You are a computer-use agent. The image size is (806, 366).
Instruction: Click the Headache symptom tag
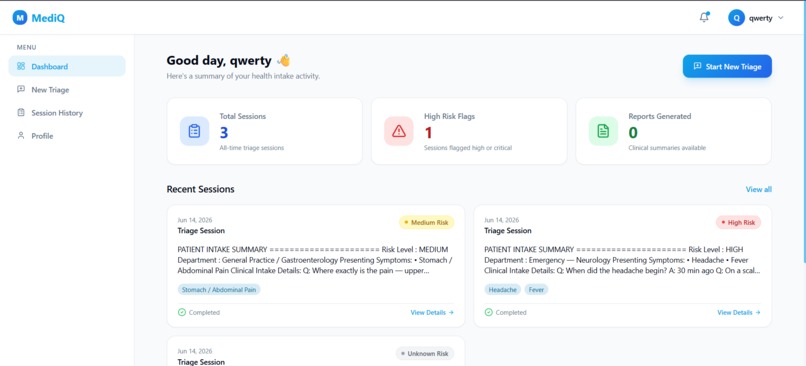tap(503, 289)
